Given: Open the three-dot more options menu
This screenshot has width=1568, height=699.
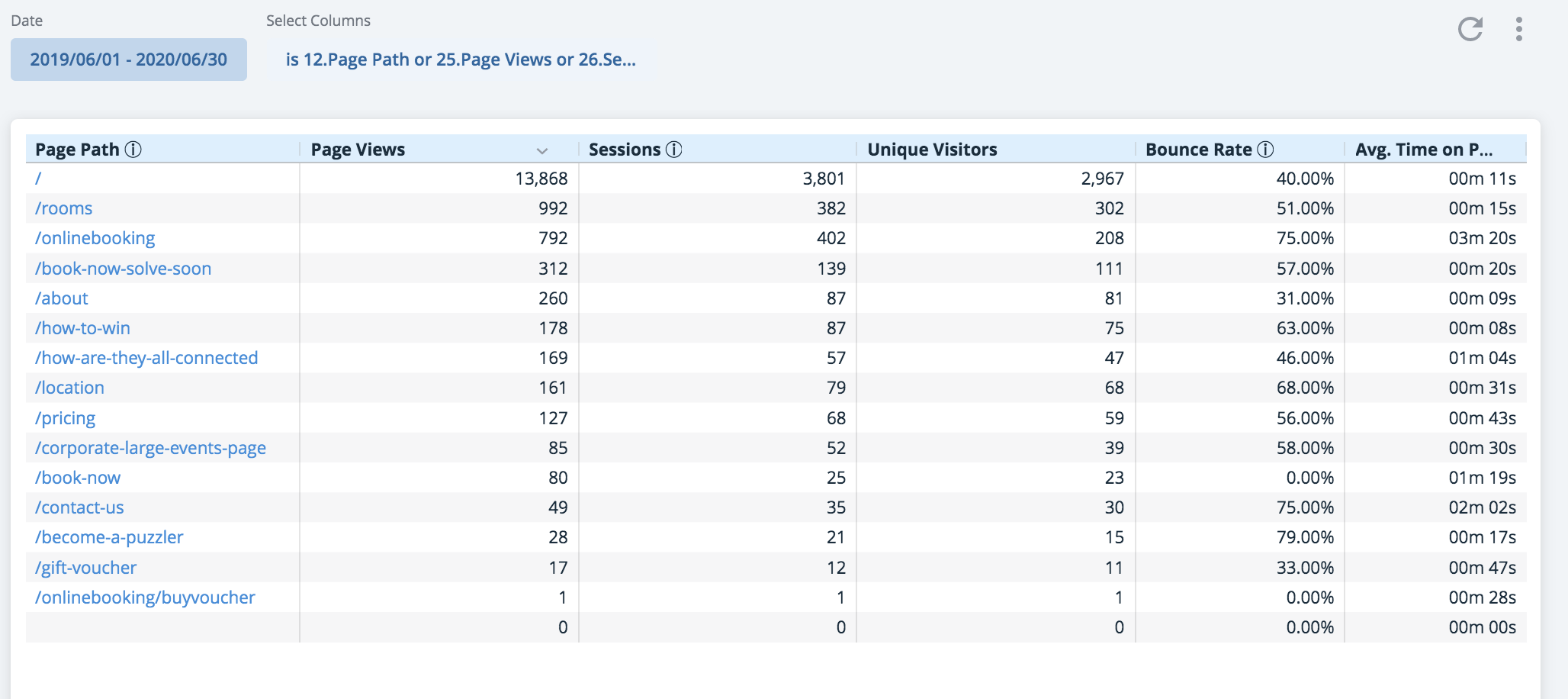Looking at the screenshot, I should pos(1519,29).
